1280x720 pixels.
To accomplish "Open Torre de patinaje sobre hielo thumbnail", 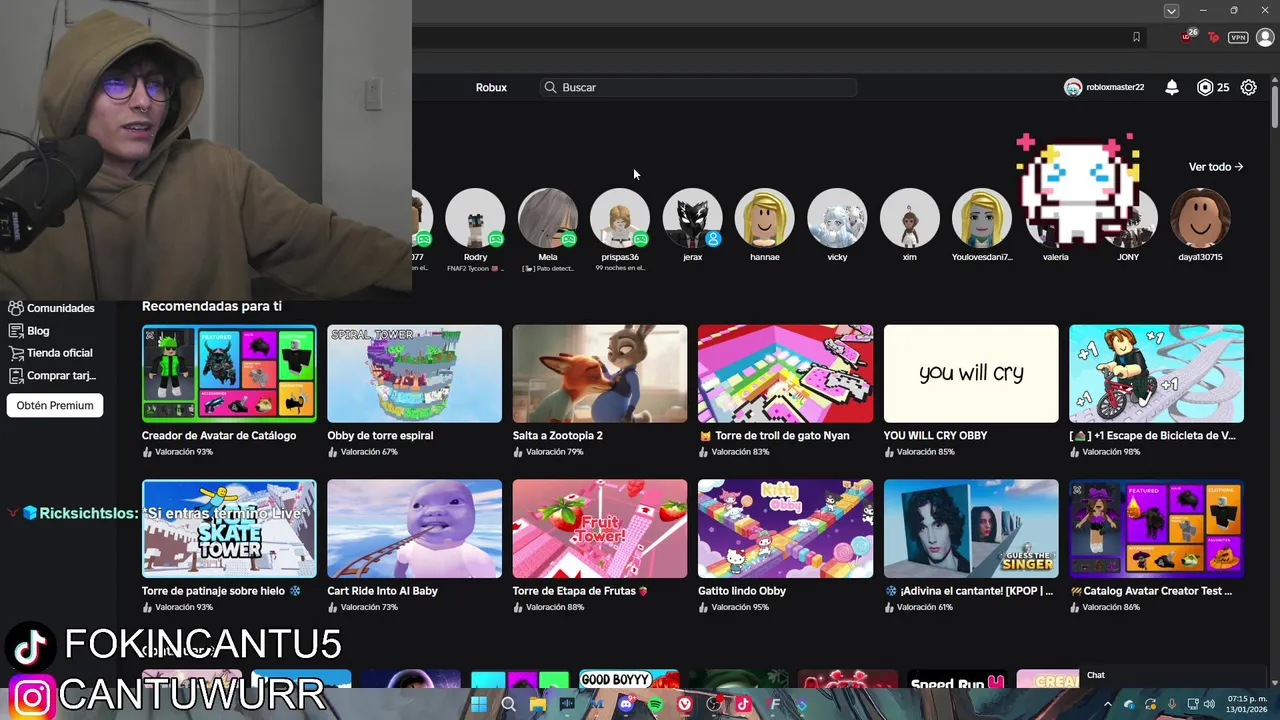I will point(229,529).
